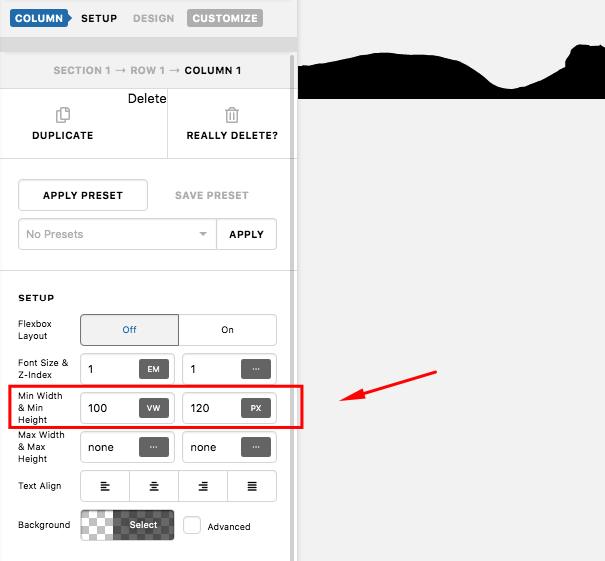Open Max Width unit options button
The width and height of the screenshot is (605, 561).
[x=153, y=447]
